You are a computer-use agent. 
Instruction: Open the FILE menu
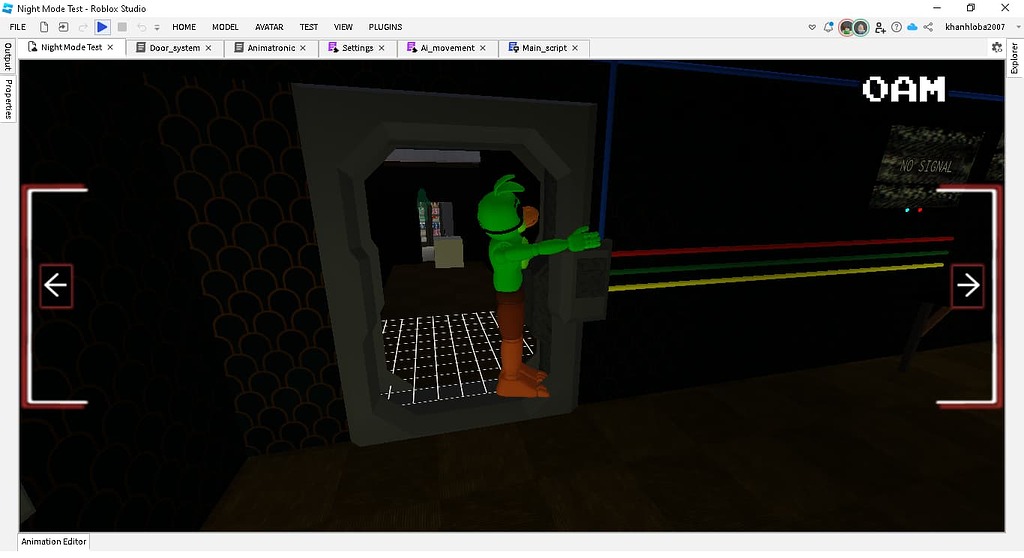click(18, 27)
